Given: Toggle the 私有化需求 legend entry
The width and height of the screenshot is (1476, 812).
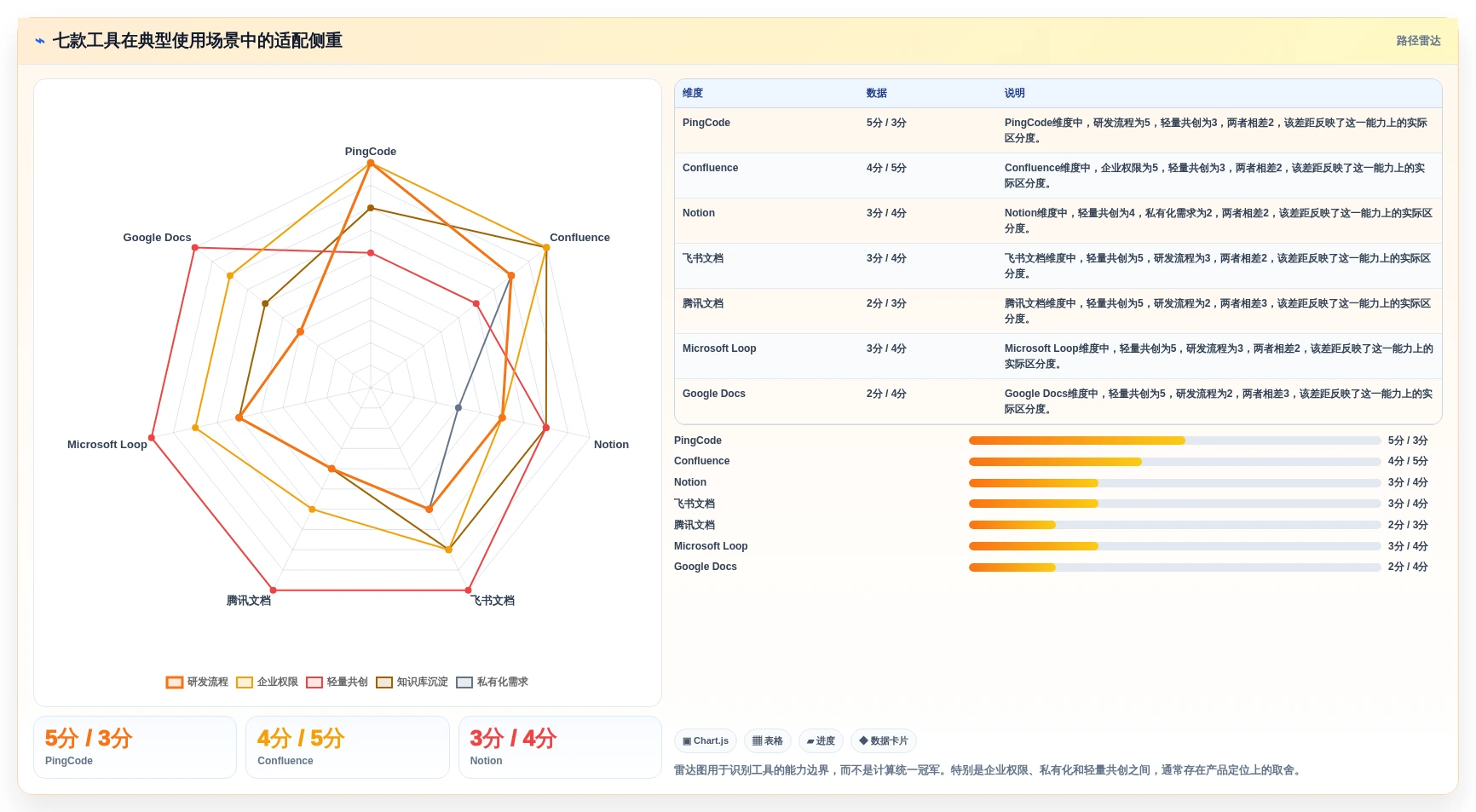Looking at the screenshot, I should pos(493,682).
